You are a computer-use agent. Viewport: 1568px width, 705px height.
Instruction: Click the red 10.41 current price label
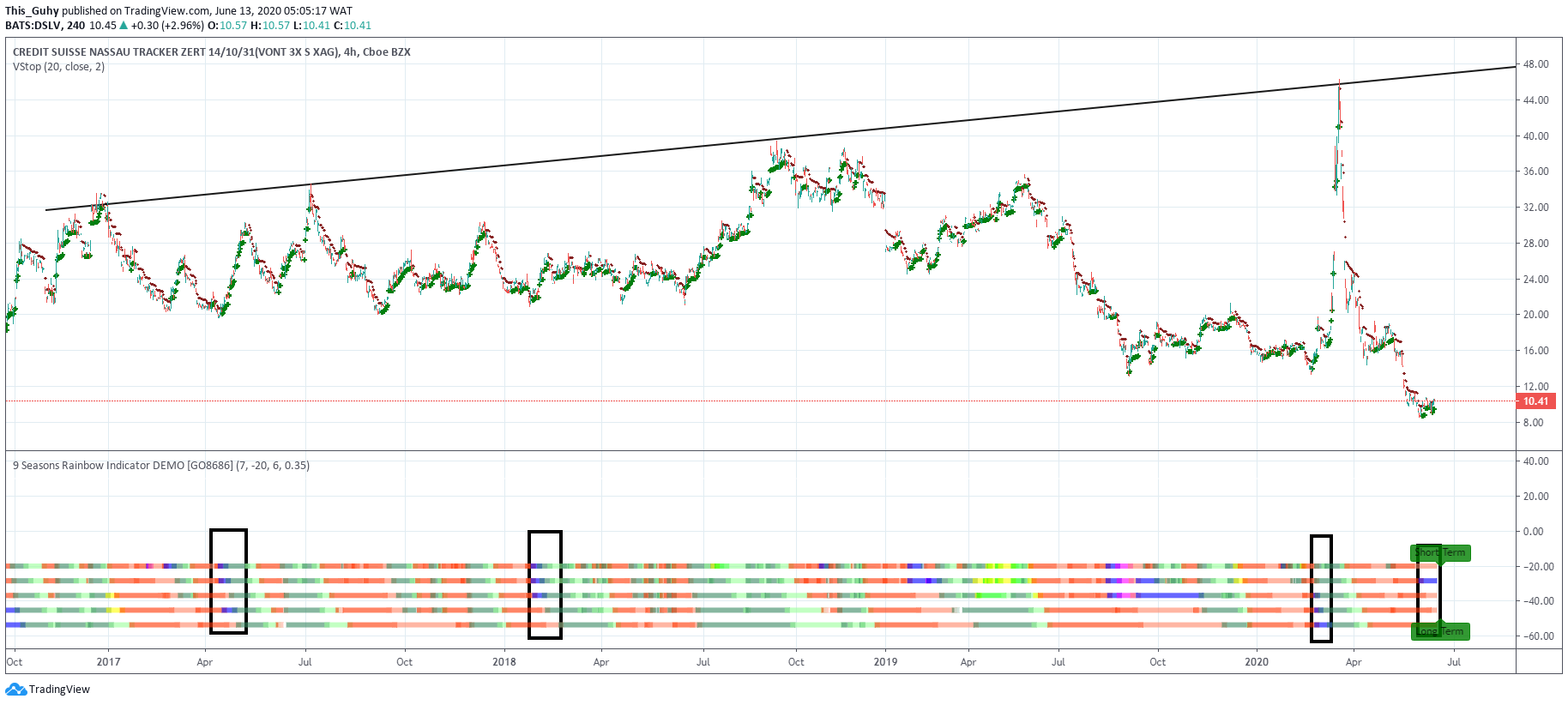[1535, 401]
